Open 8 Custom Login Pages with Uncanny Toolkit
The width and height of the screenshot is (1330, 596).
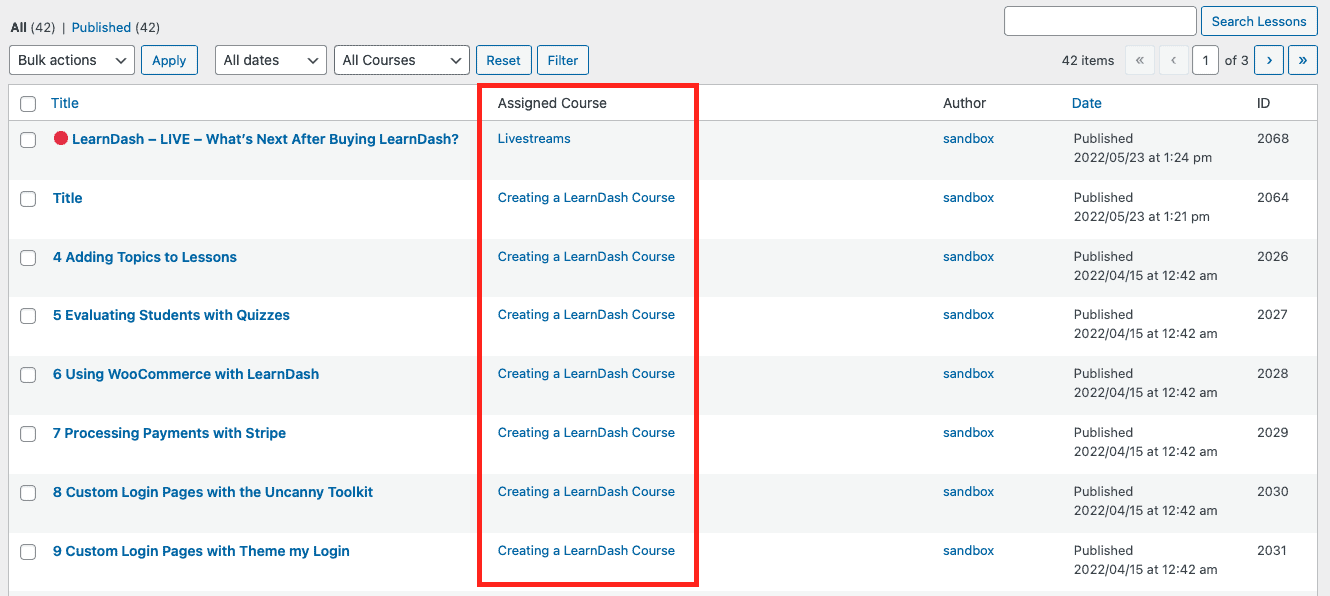[x=213, y=492]
